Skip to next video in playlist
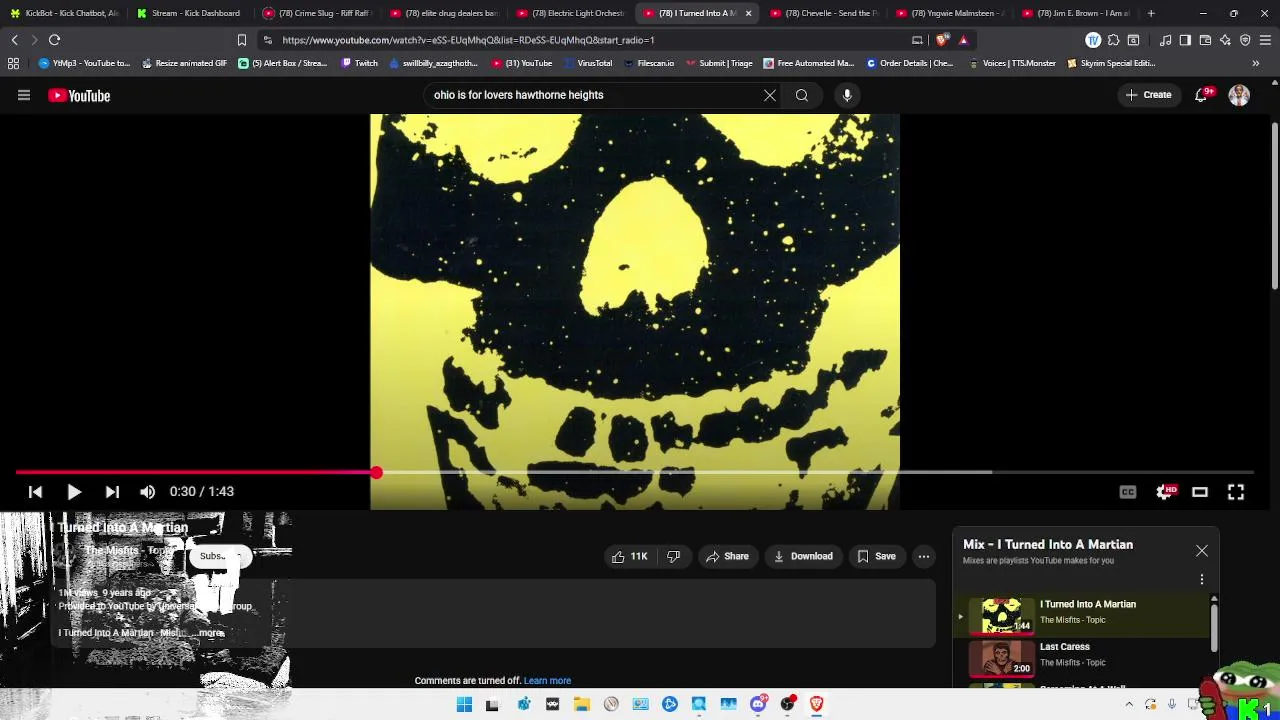Viewport: 1280px width, 720px height. pyautogui.click(x=112, y=491)
